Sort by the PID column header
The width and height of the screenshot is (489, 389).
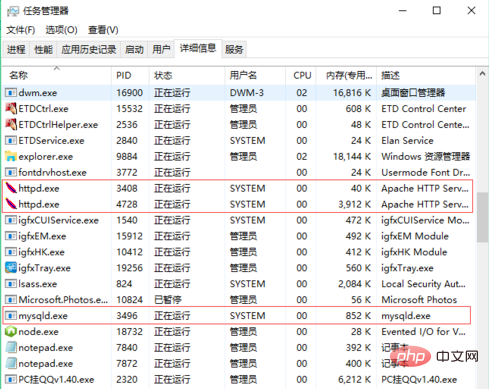pos(130,76)
